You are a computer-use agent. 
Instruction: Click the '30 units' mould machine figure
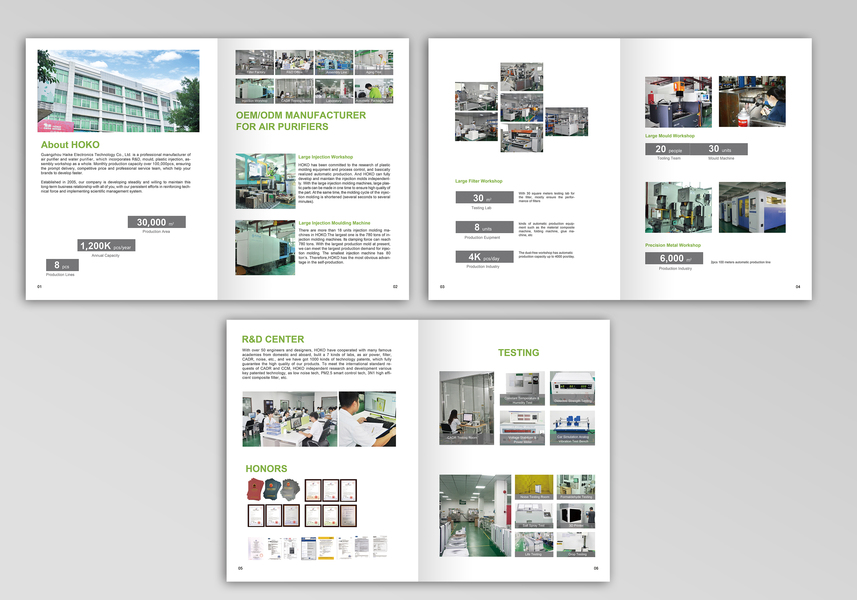pyautogui.click(x=719, y=149)
